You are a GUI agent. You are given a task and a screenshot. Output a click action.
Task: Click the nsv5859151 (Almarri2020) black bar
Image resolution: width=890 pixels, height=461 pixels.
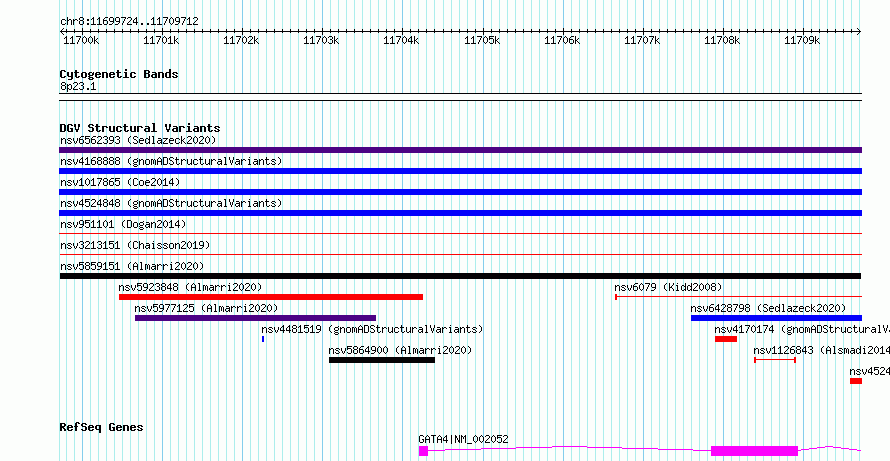pyautogui.click(x=460, y=276)
